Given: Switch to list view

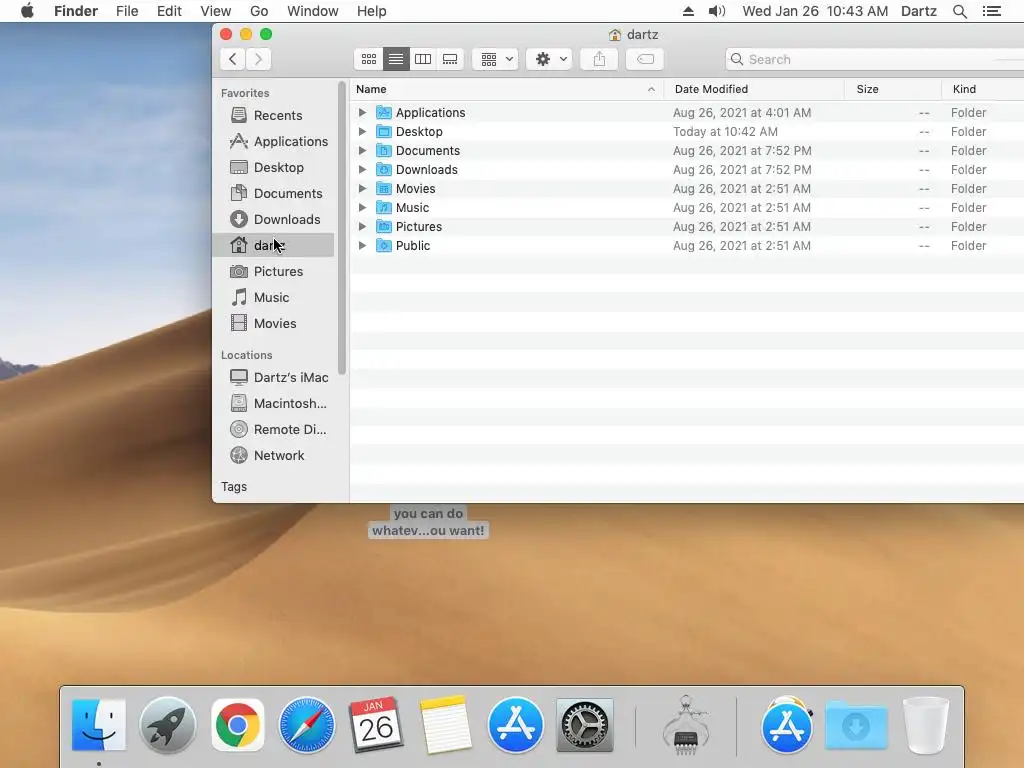Looking at the screenshot, I should click(396, 59).
